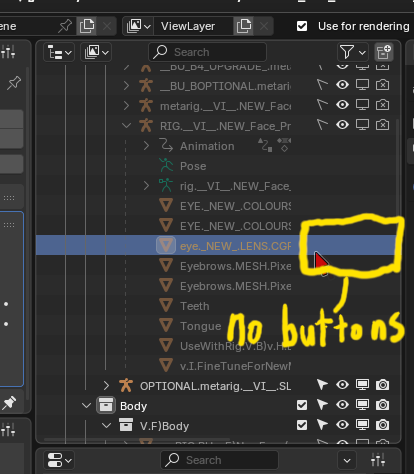Uncheck the Body collection exclude checkbox
The height and width of the screenshot is (474, 414).
pyautogui.click(x=302, y=405)
